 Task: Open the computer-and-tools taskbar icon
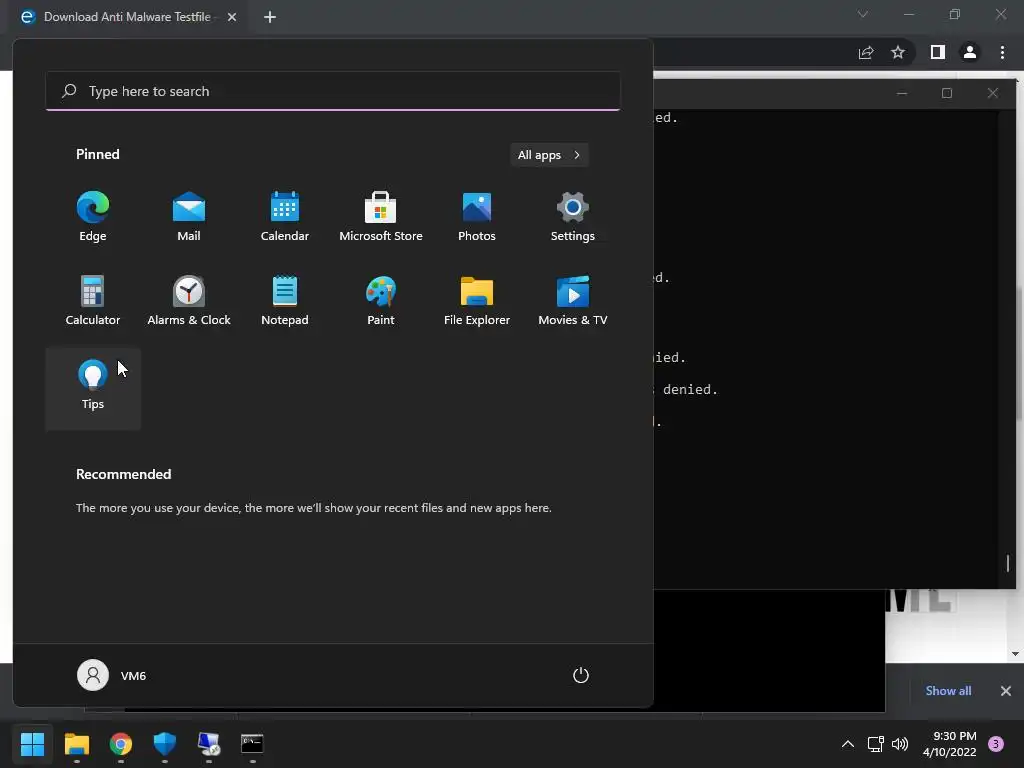tap(209, 744)
